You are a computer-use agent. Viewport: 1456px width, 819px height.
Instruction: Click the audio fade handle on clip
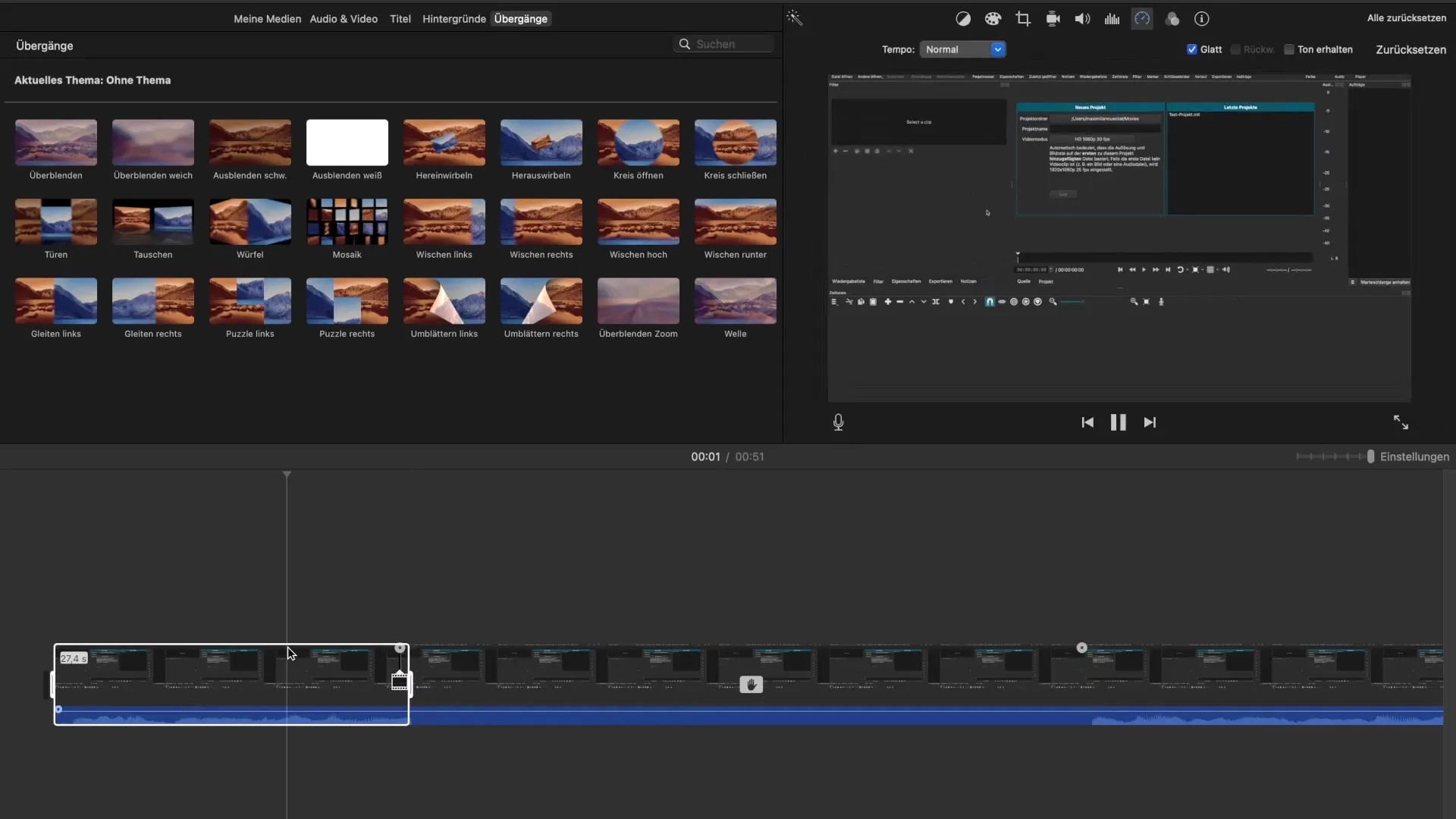pos(58,709)
